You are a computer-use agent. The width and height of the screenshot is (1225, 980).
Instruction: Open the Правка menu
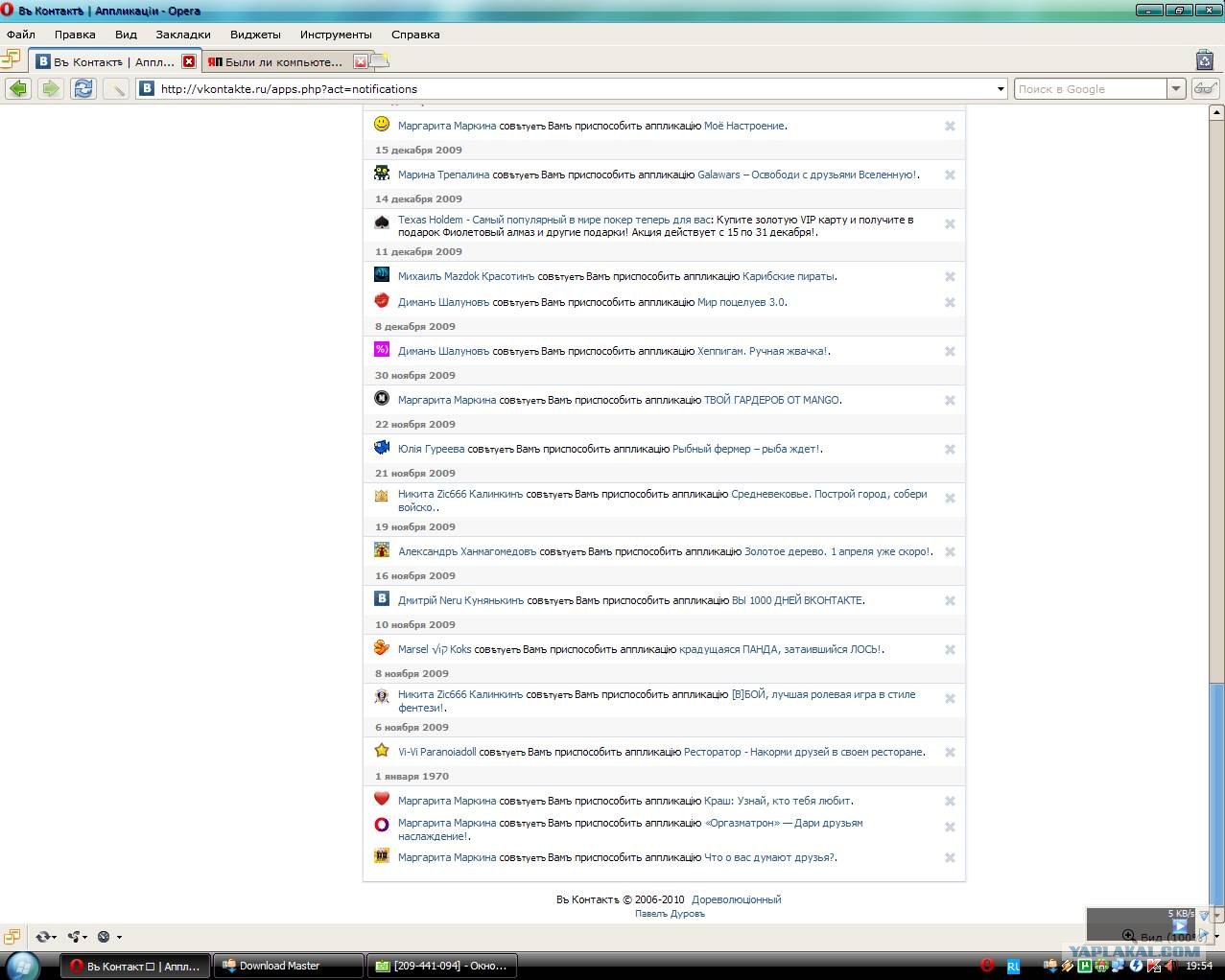click(x=75, y=35)
